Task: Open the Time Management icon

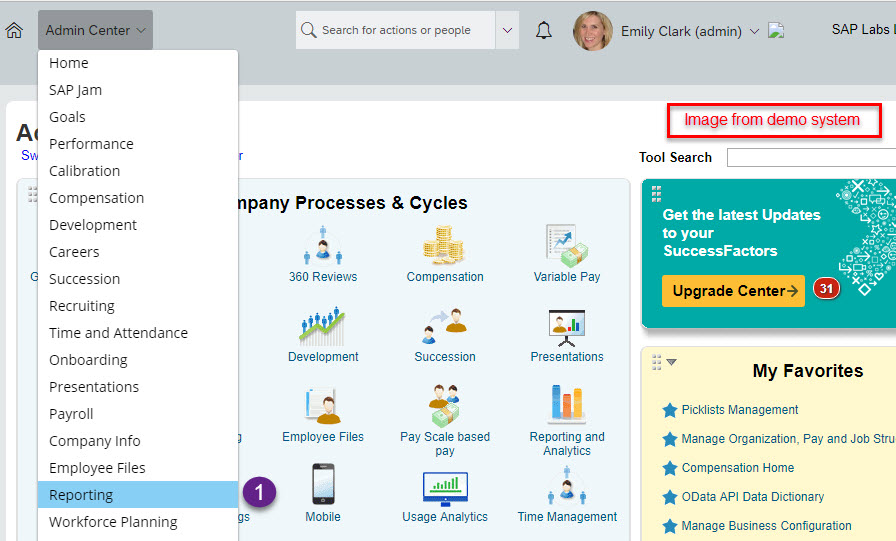Action: pyautogui.click(x=566, y=486)
